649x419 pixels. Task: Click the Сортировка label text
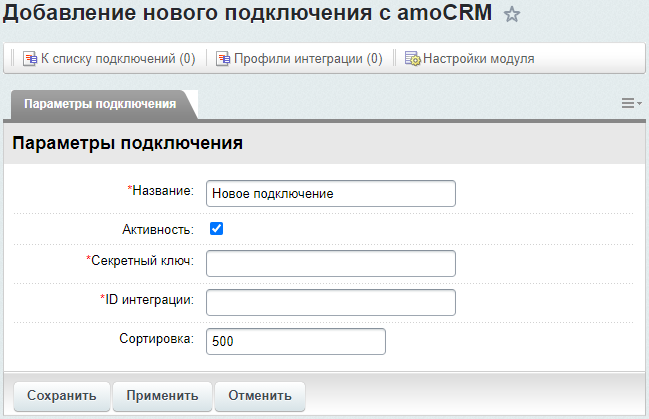click(x=156, y=339)
